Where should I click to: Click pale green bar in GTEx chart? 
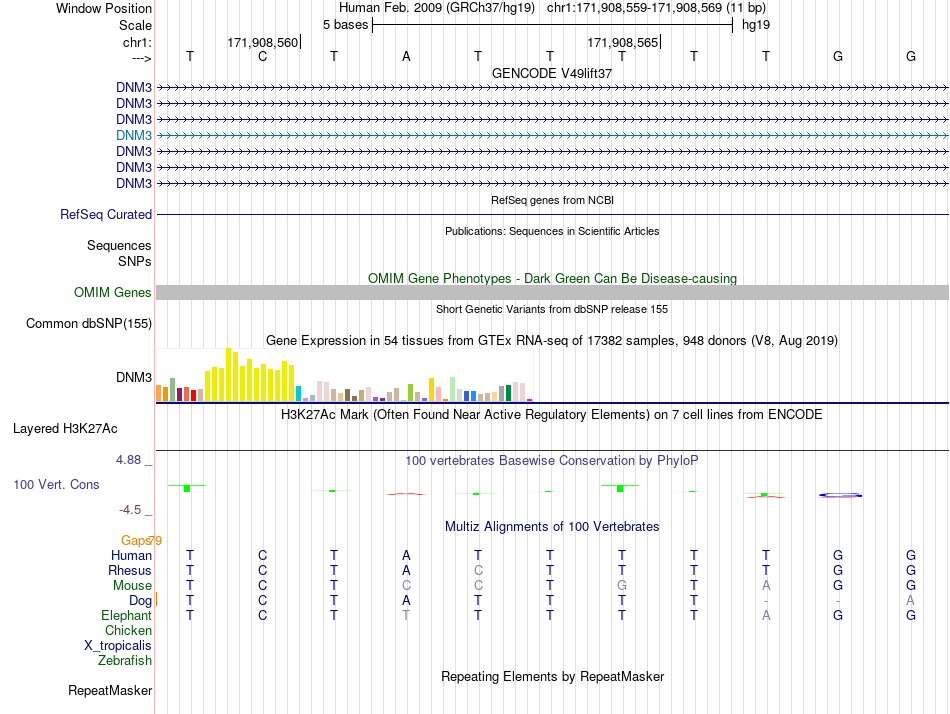(x=453, y=389)
